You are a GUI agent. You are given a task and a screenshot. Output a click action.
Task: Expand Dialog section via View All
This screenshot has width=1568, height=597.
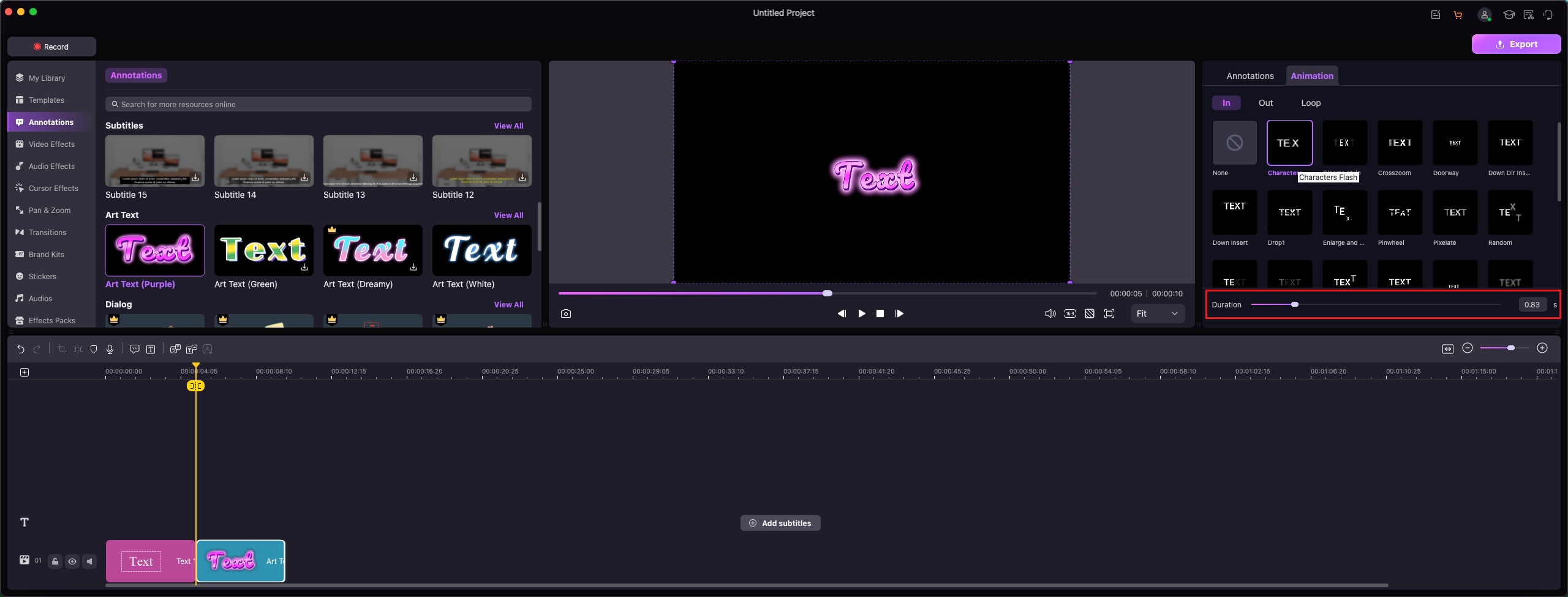[x=508, y=304]
